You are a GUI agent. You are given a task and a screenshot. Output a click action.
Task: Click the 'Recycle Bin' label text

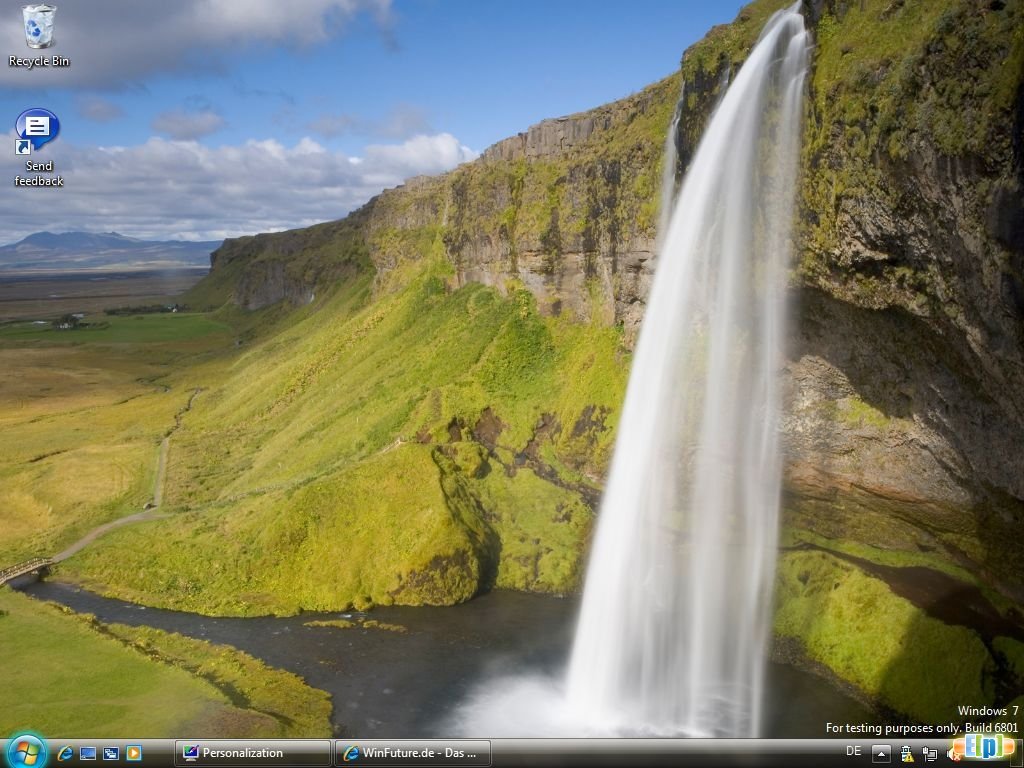click(x=39, y=61)
